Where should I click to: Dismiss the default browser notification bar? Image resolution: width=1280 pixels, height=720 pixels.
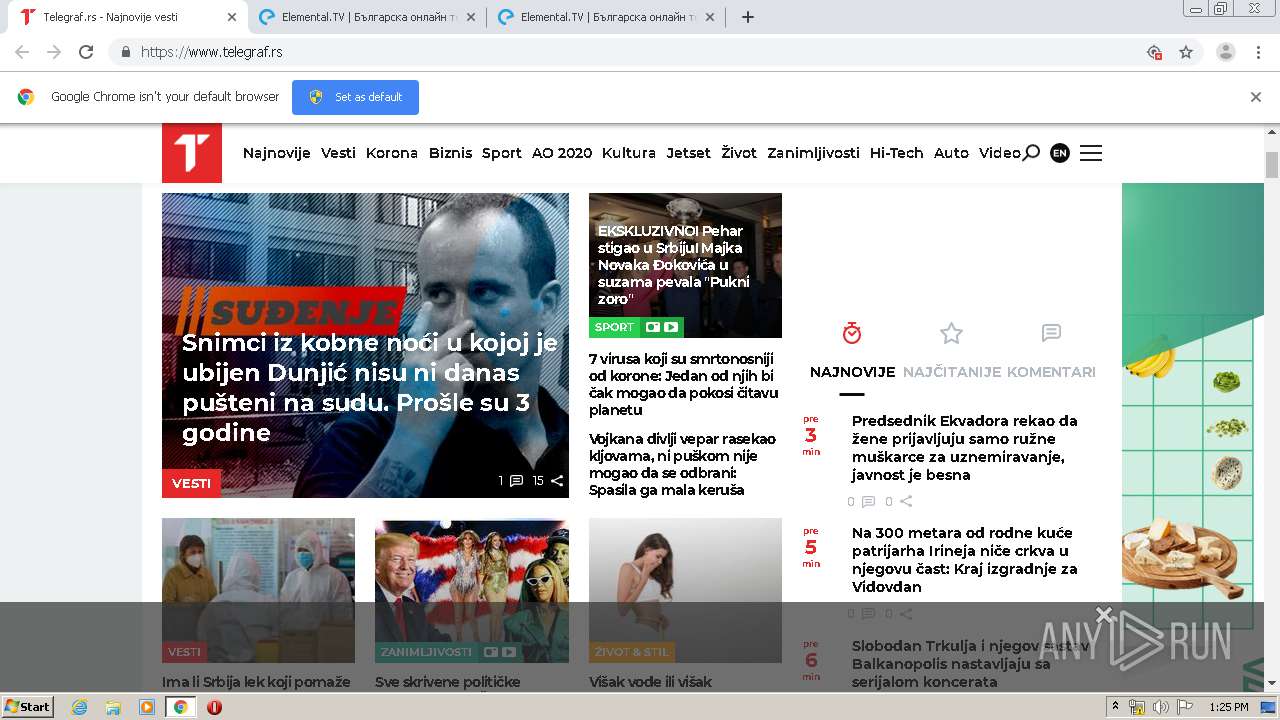1256,97
